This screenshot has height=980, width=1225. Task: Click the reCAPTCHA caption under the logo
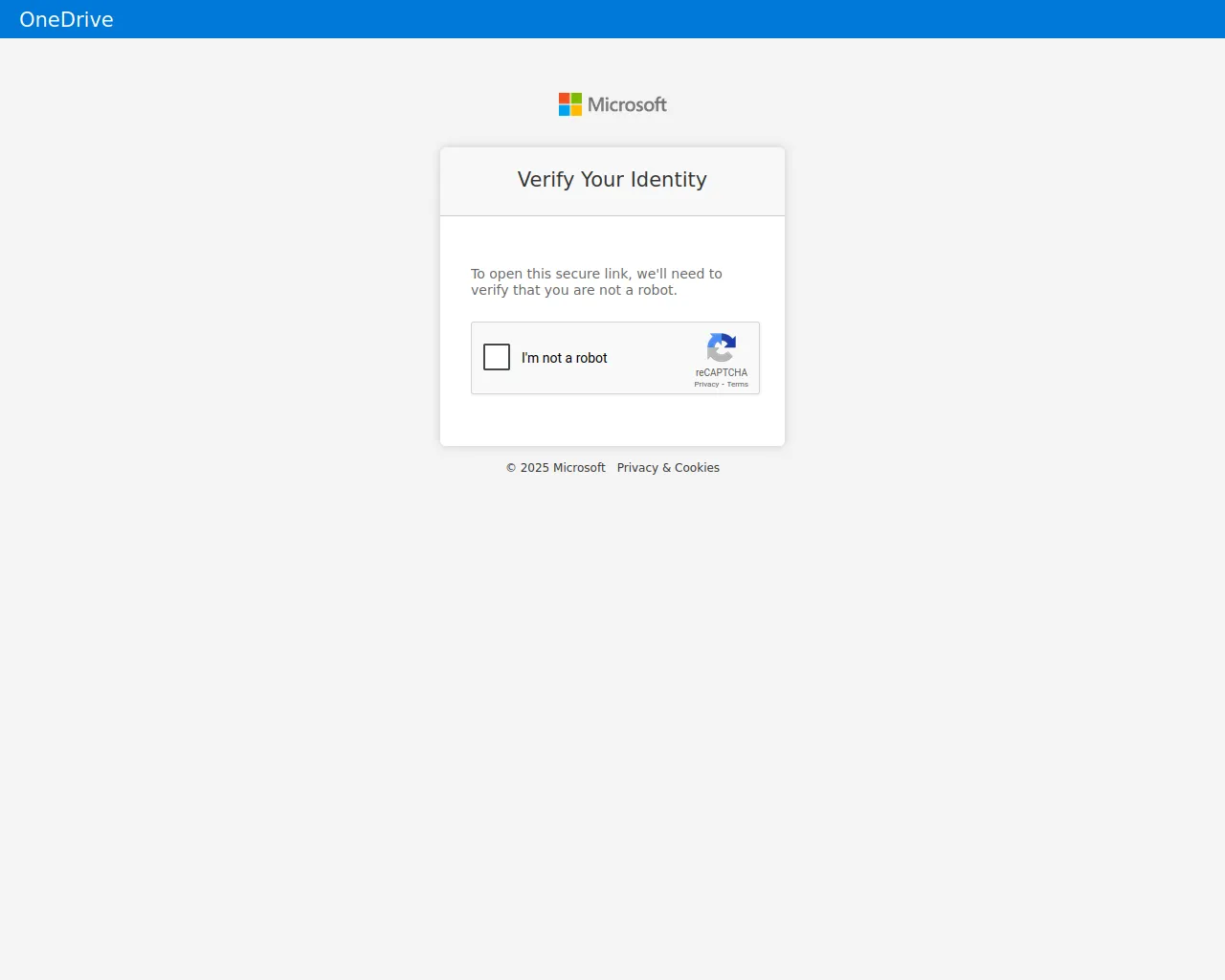722,373
